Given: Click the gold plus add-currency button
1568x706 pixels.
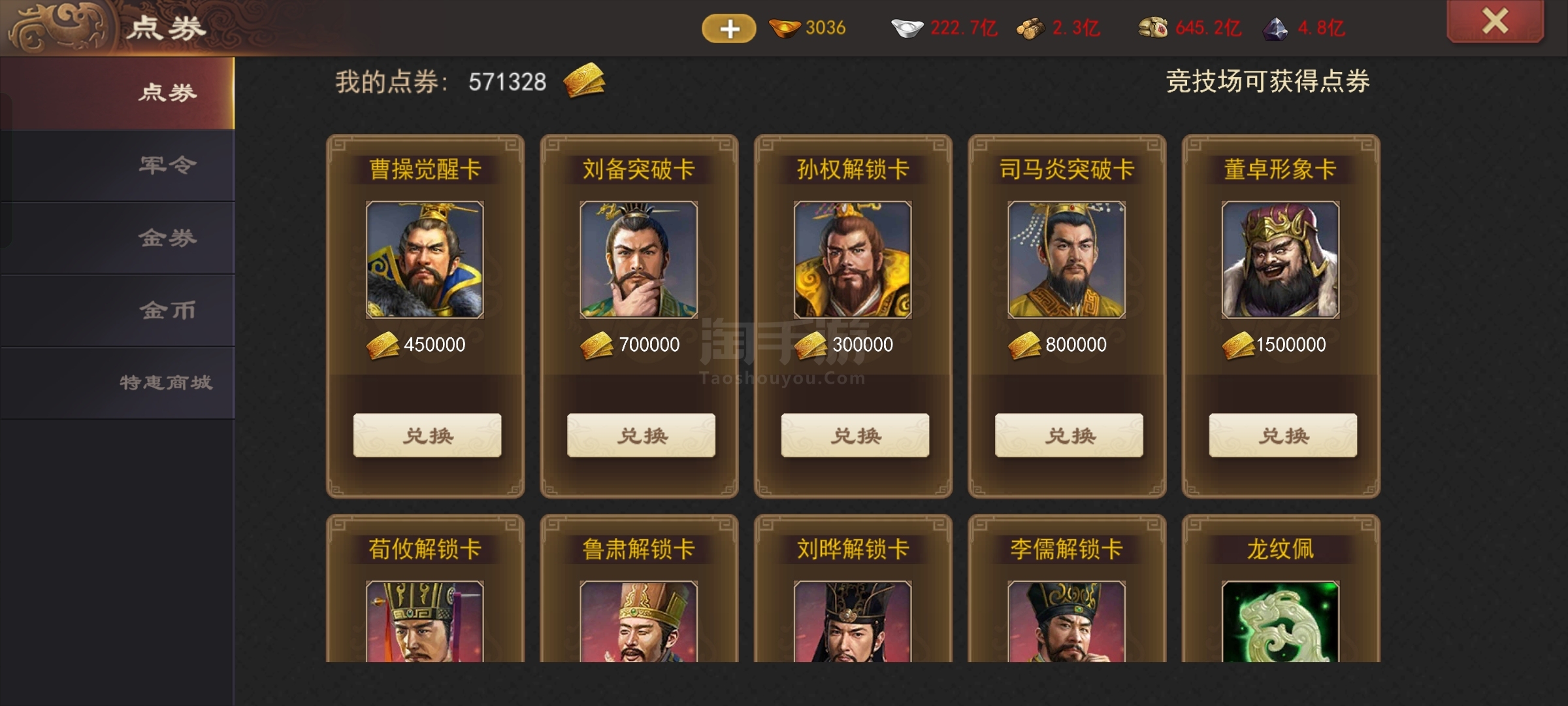Looking at the screenshot, I should 729,28.
